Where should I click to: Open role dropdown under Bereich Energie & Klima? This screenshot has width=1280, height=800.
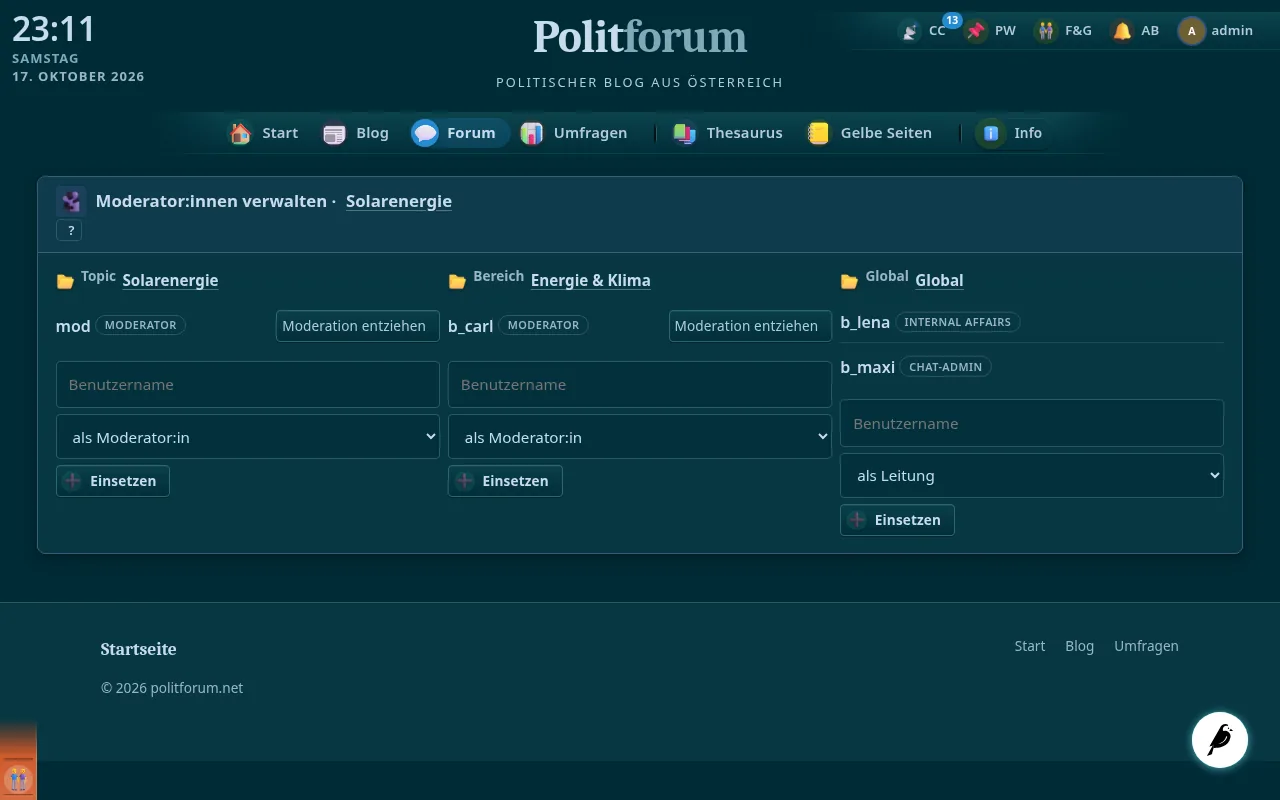pyautogui.click(x=640, y=437)
